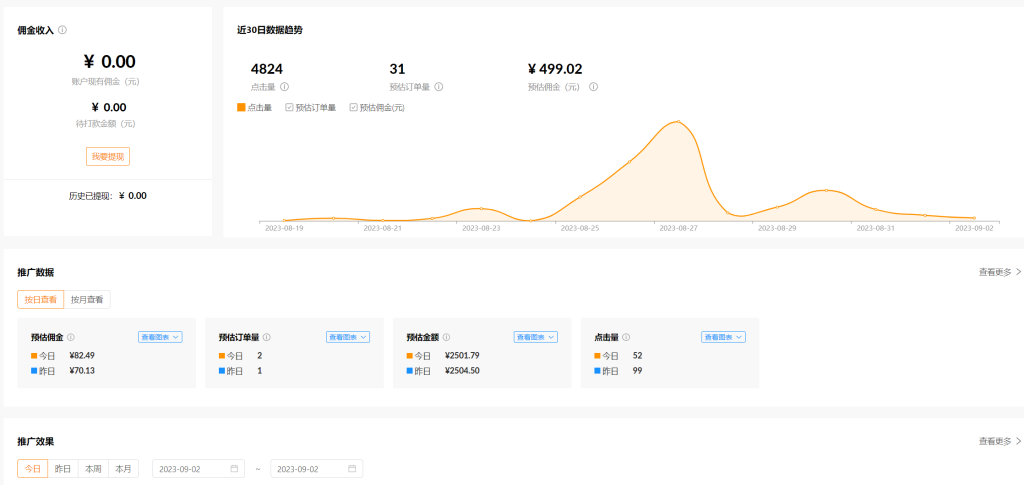The height and width of the screenshot is (485, 1024).
Task: Click info icon in 预估金额 card
Action: point(446,337)
